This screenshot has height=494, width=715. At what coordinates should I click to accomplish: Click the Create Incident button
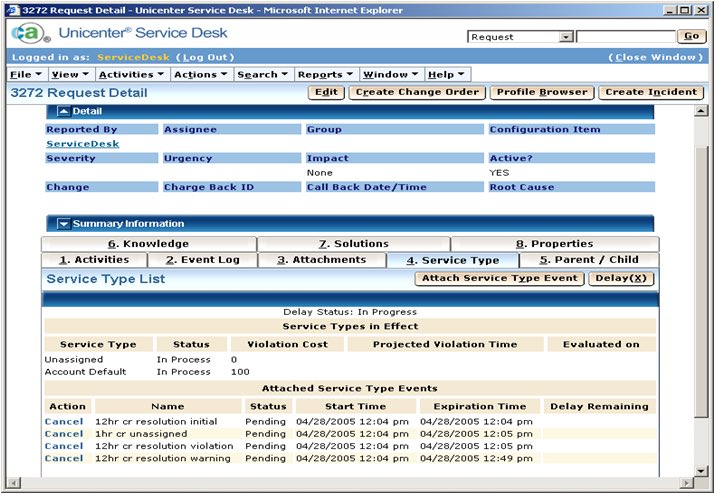point(651,92)
